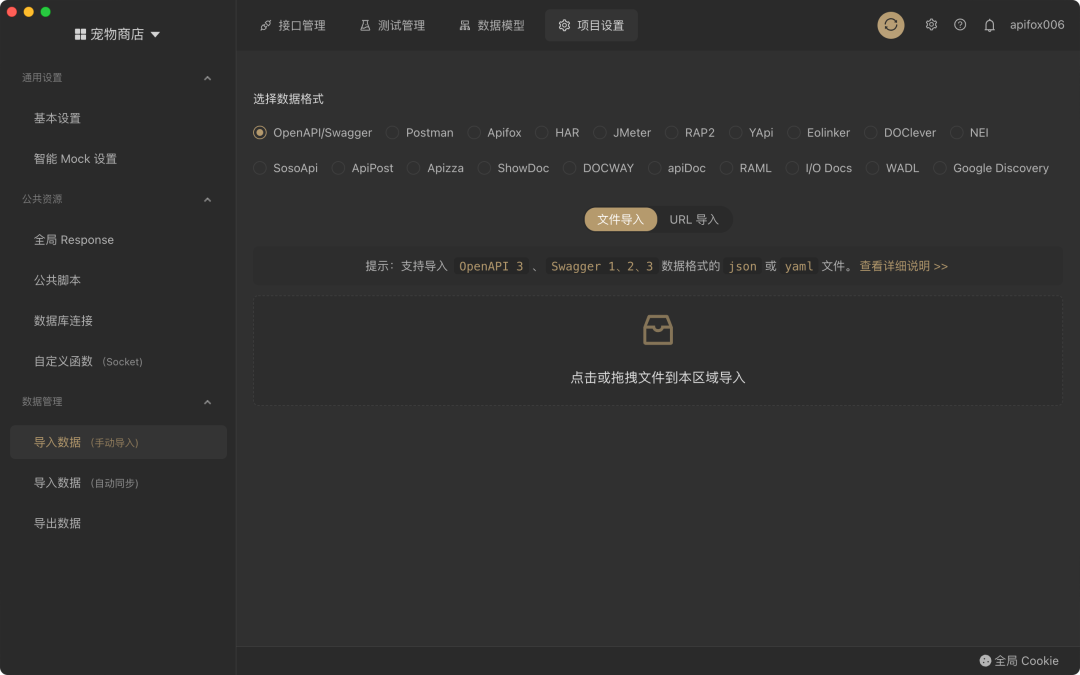
Task: Select HAR format radio
Action: click(x=541, y=132)
